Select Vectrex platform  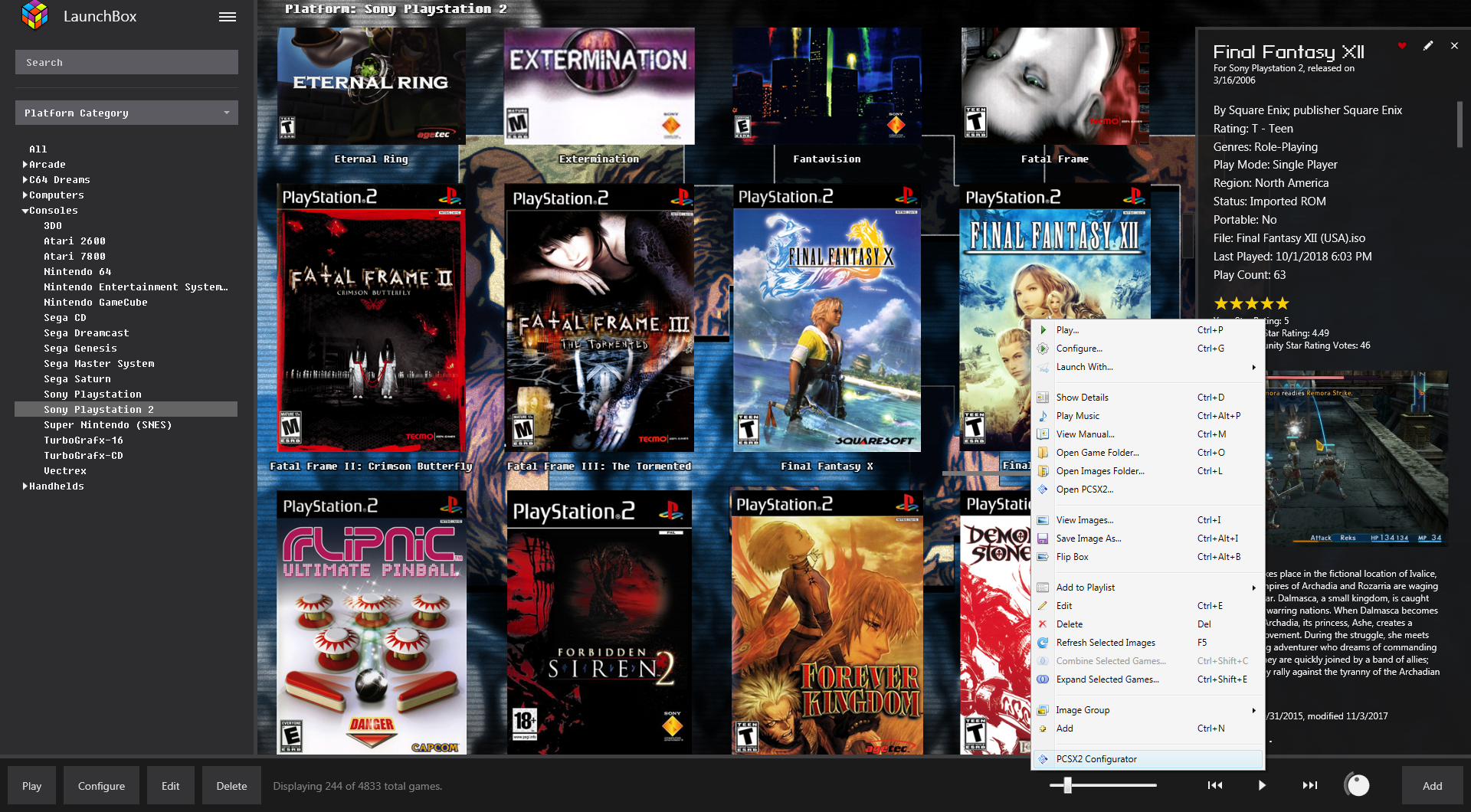pyautogui.click(x=65, y=471)
